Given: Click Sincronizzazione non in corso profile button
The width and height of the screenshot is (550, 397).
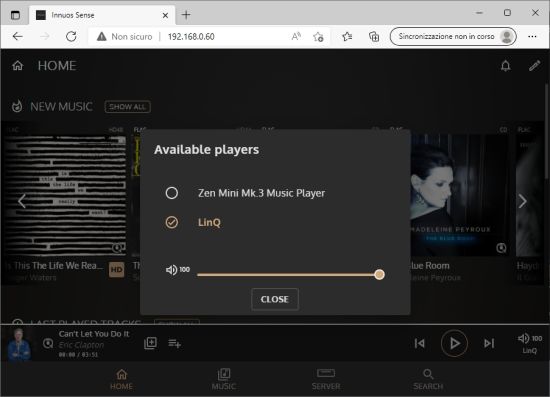Looking at the screenshot, I should click(453, 36).
